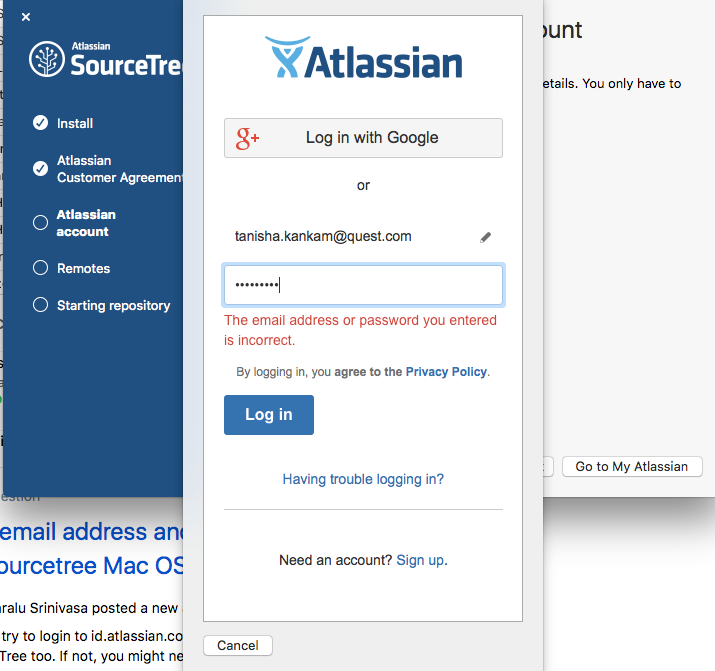Screen dimensions: 715x671
Task: Click Log in with Google button
Action: point(363,138)
